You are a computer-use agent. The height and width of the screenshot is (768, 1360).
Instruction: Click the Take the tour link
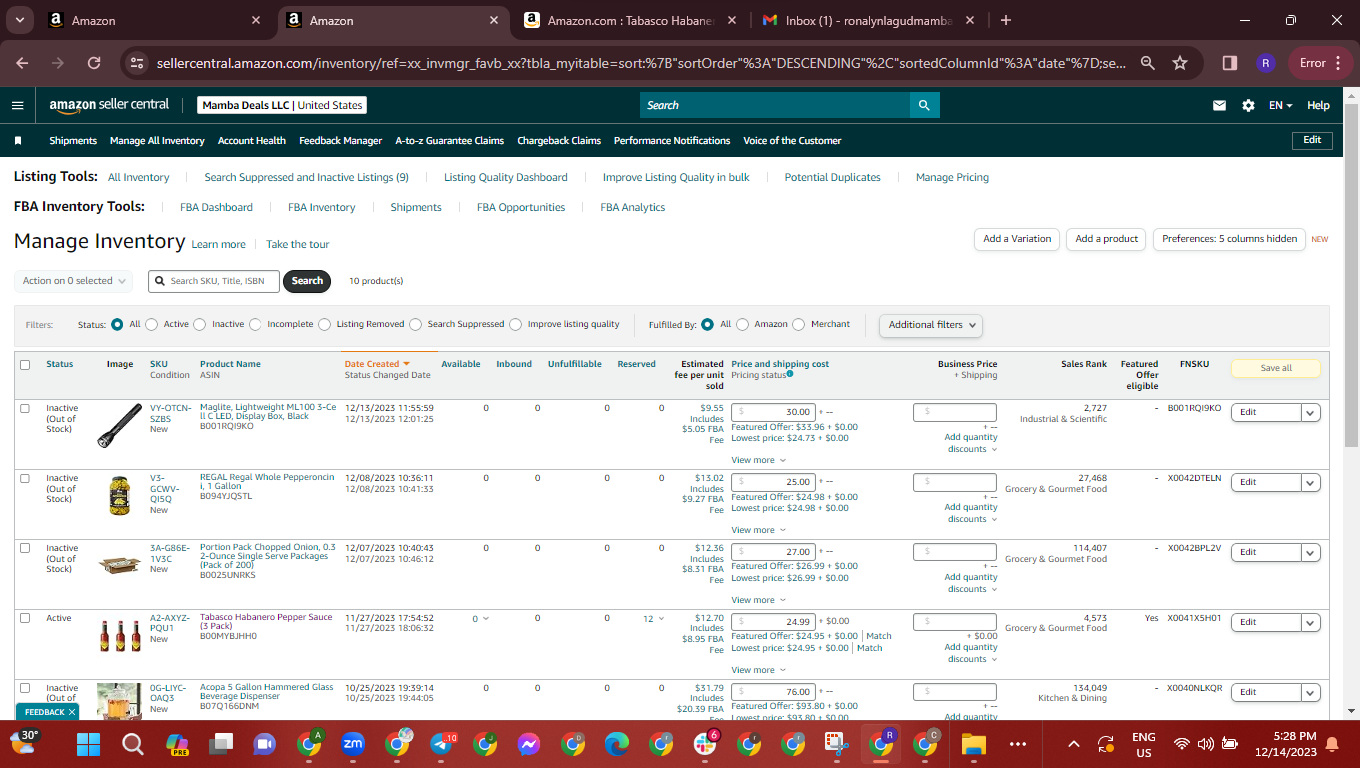[297, 244]
